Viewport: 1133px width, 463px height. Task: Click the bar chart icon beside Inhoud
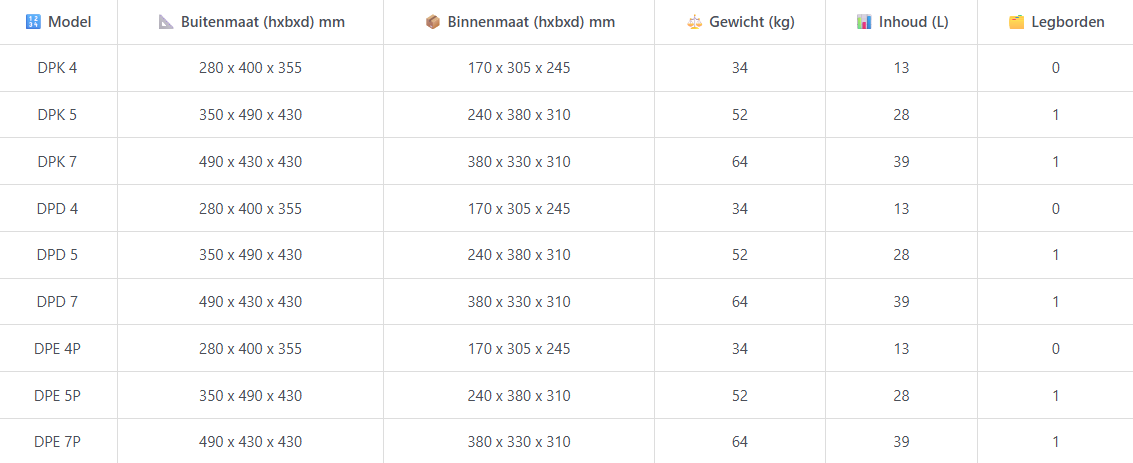[864, 22]
